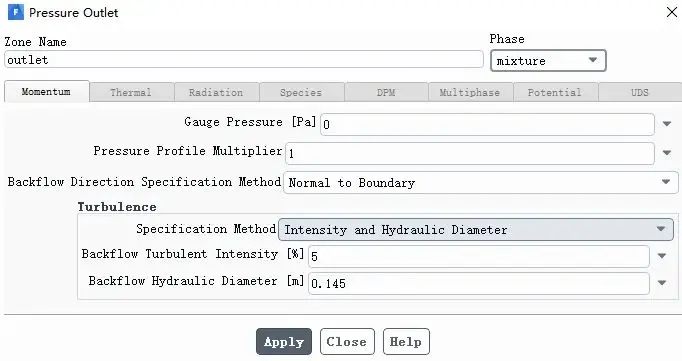Switch to the Momentum tab
The width and height of the screenshot is (682, 361).
47,92
